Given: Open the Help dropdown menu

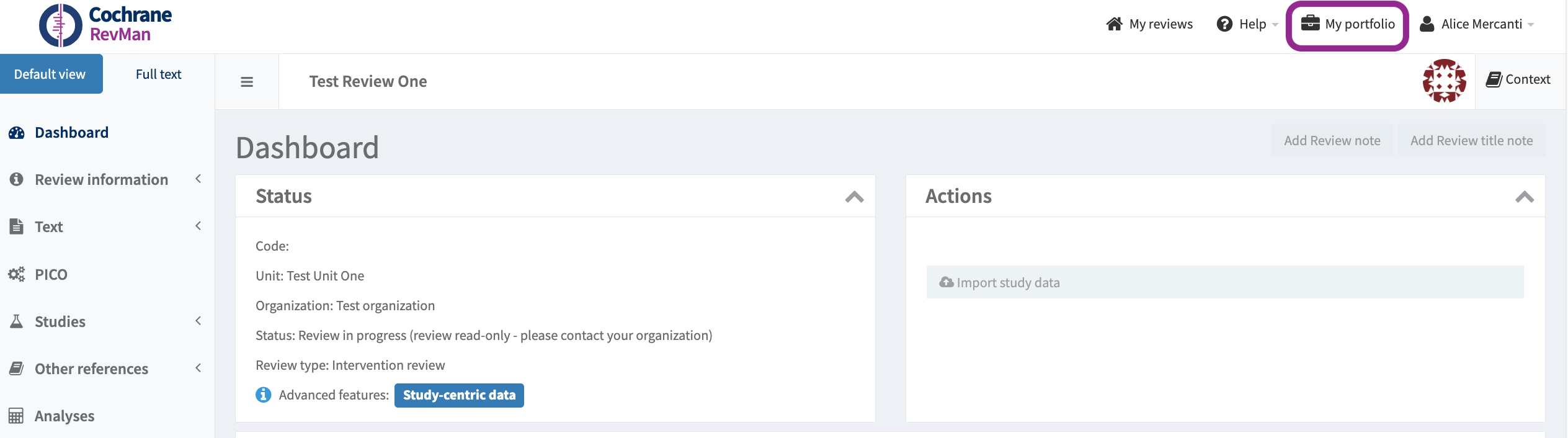Looking at the screenshot, I should [1247, 24].
